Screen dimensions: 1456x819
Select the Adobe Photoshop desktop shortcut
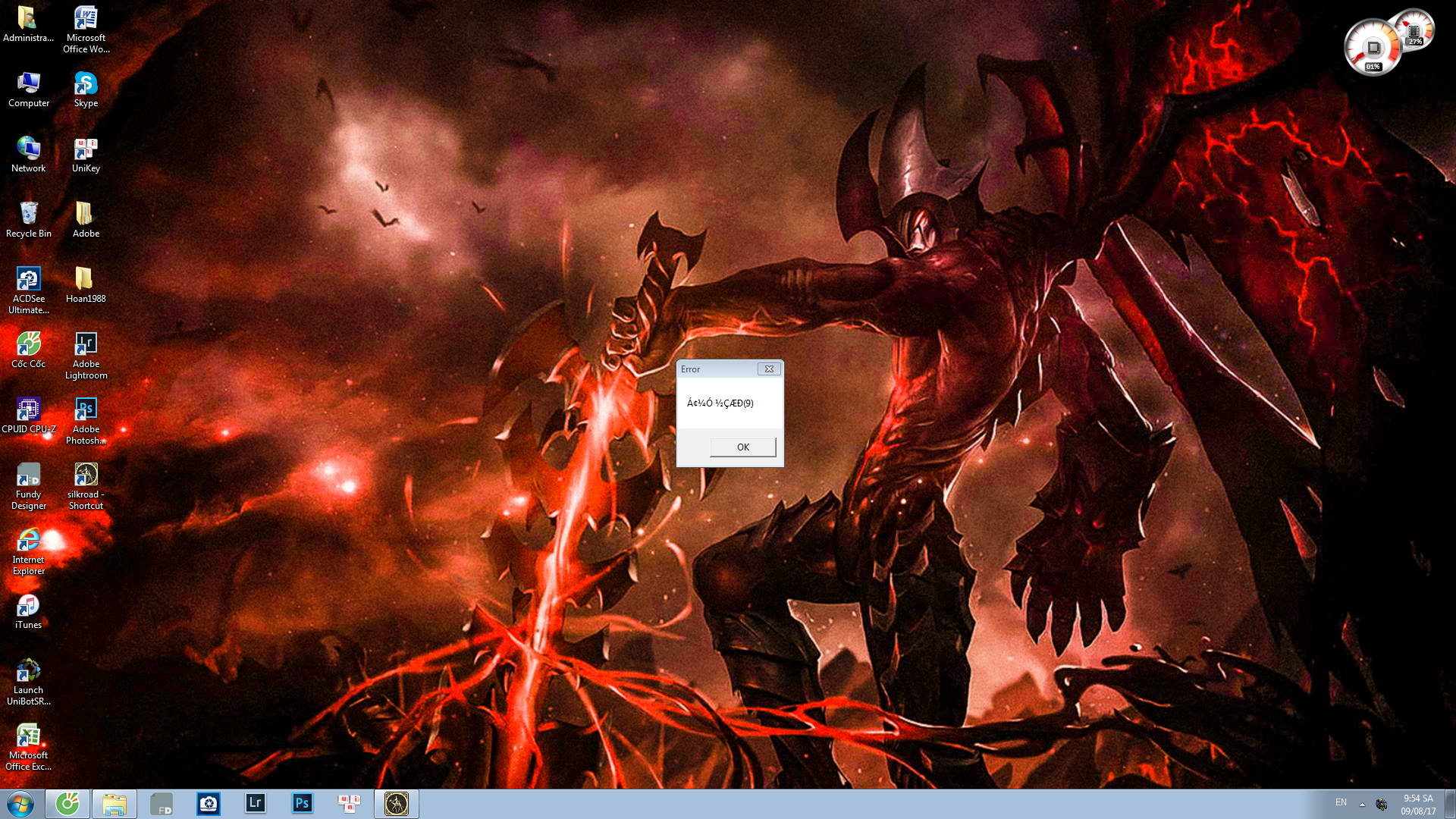pos(86,421)
